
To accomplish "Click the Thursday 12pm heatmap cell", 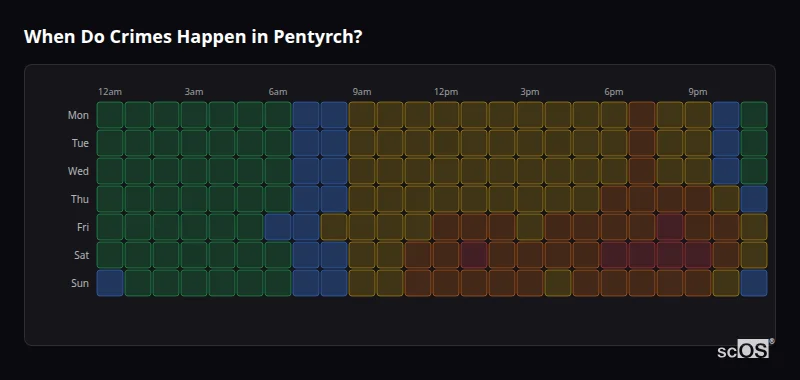I will 446,198.
